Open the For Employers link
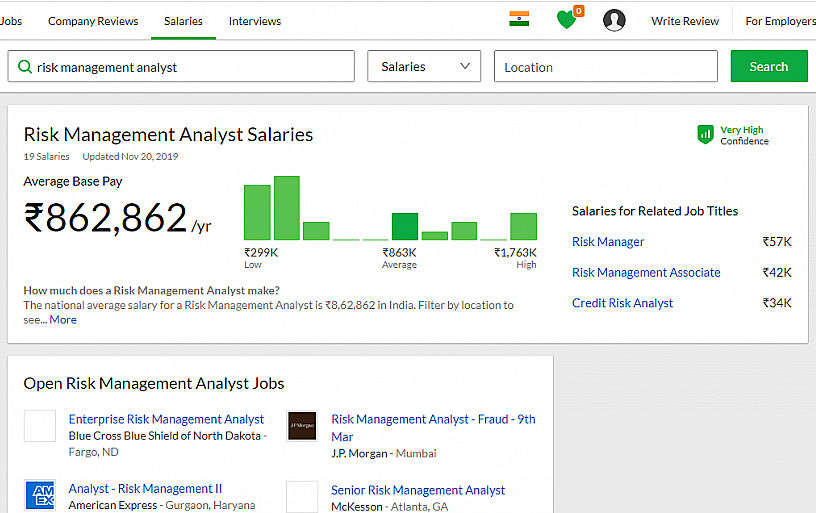The image size is (816, 513). (x=780, y=21)
